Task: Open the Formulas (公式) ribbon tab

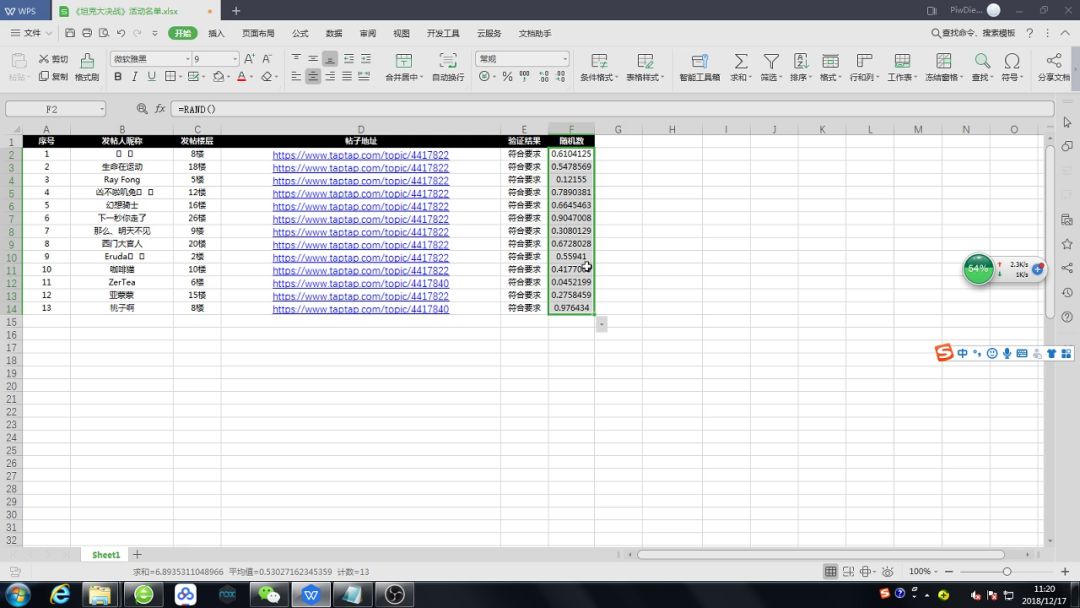Action: point(300,33)
